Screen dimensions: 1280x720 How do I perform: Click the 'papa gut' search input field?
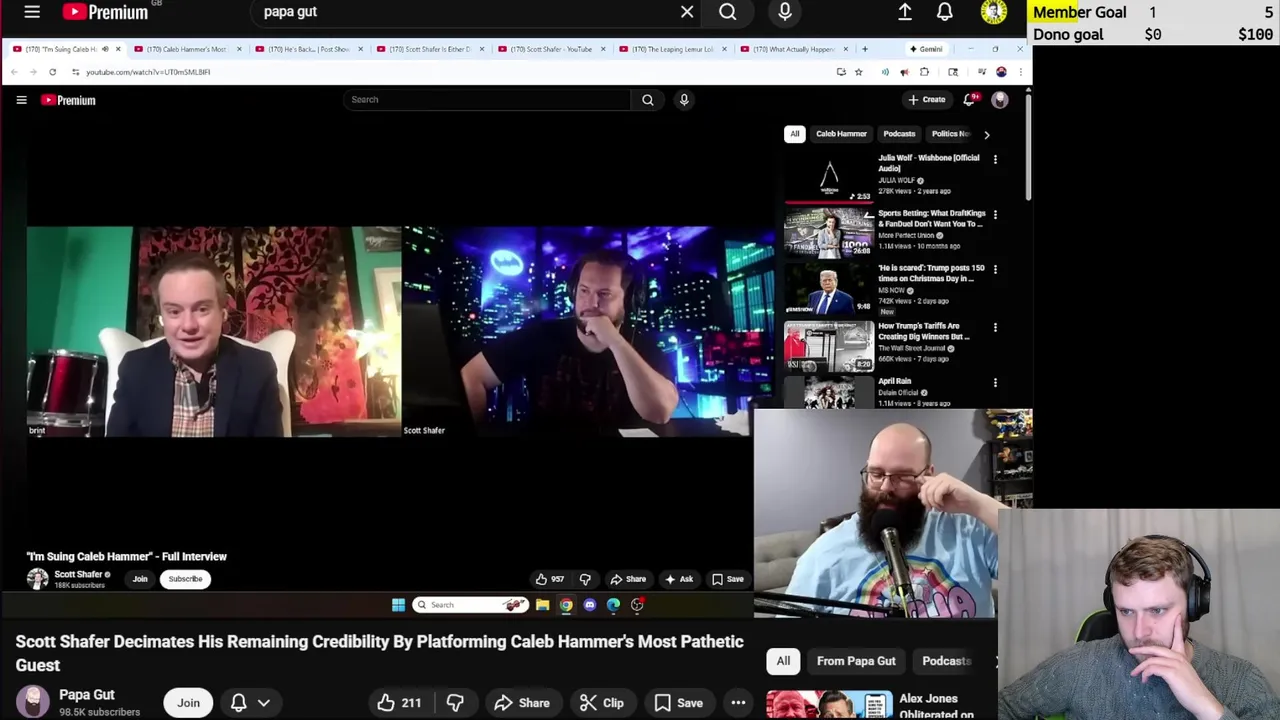465,12
